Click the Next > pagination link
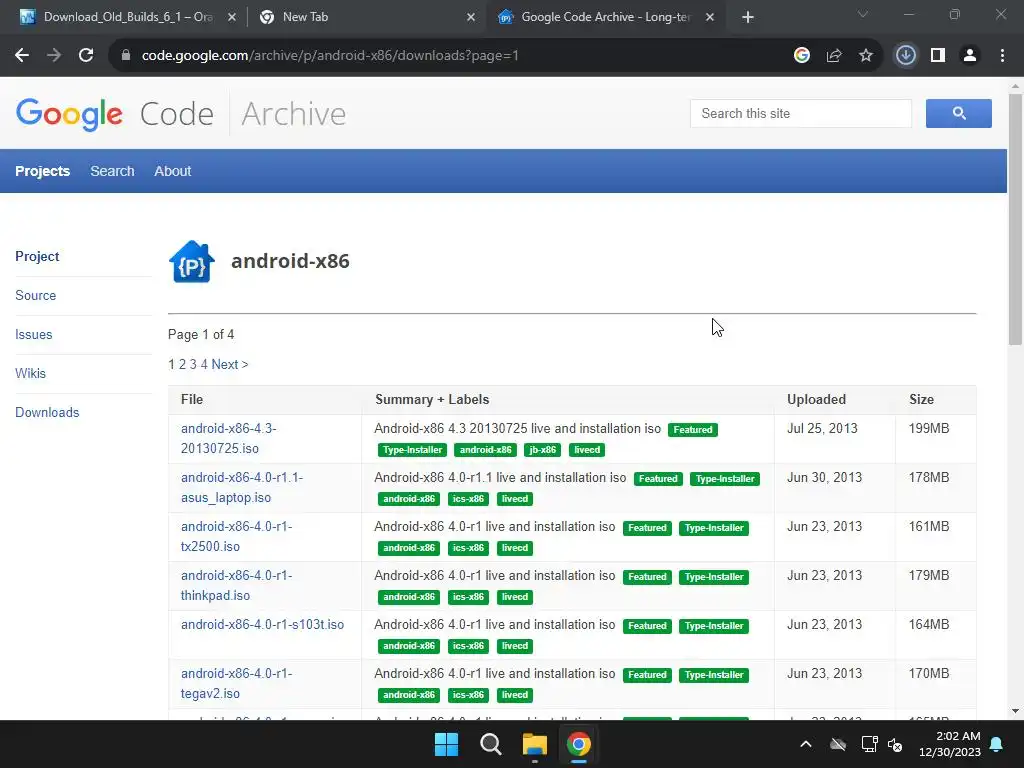1024x768 pixels. pyautogui.click(x=230, y=364)
